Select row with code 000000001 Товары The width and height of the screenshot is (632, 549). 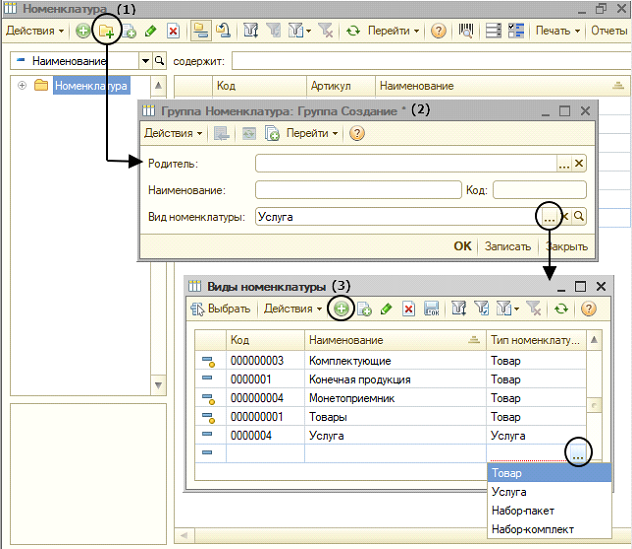pos(390,416)
